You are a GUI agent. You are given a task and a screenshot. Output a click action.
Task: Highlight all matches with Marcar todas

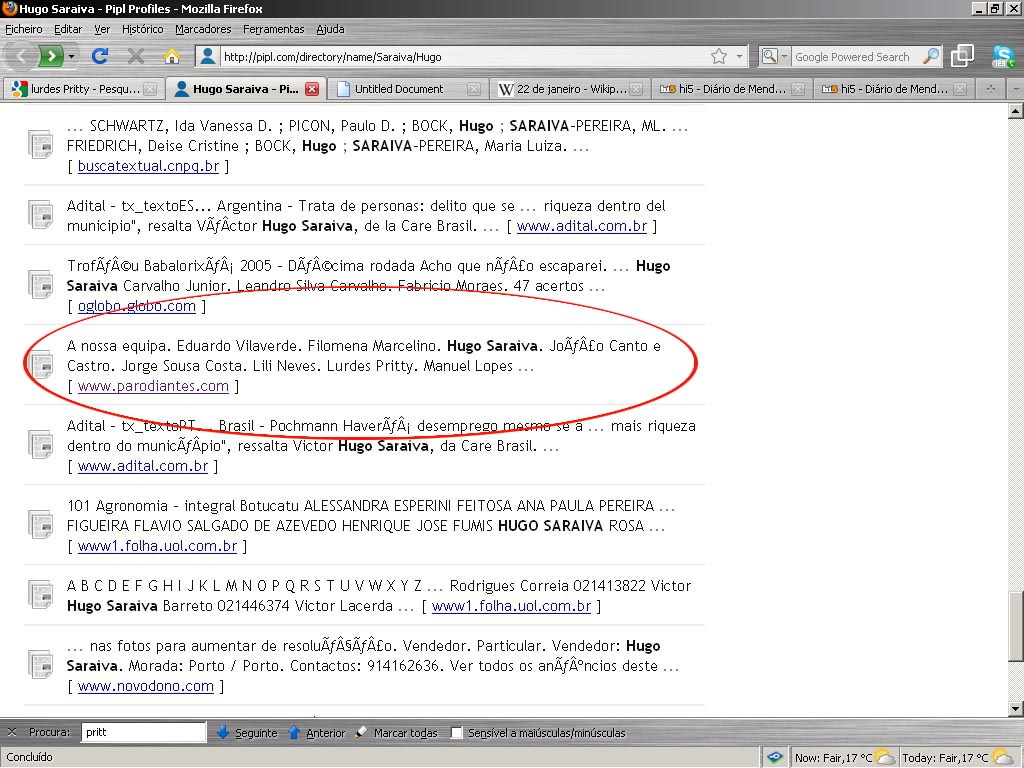tap(396, 733)
